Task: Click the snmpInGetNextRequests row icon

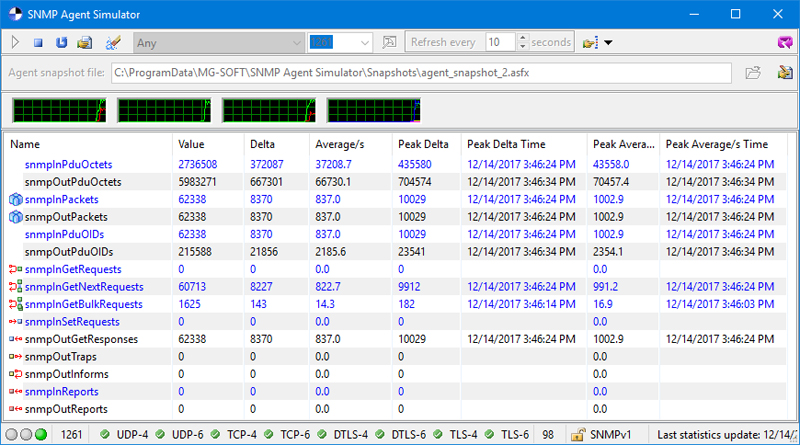Action: 16,287
